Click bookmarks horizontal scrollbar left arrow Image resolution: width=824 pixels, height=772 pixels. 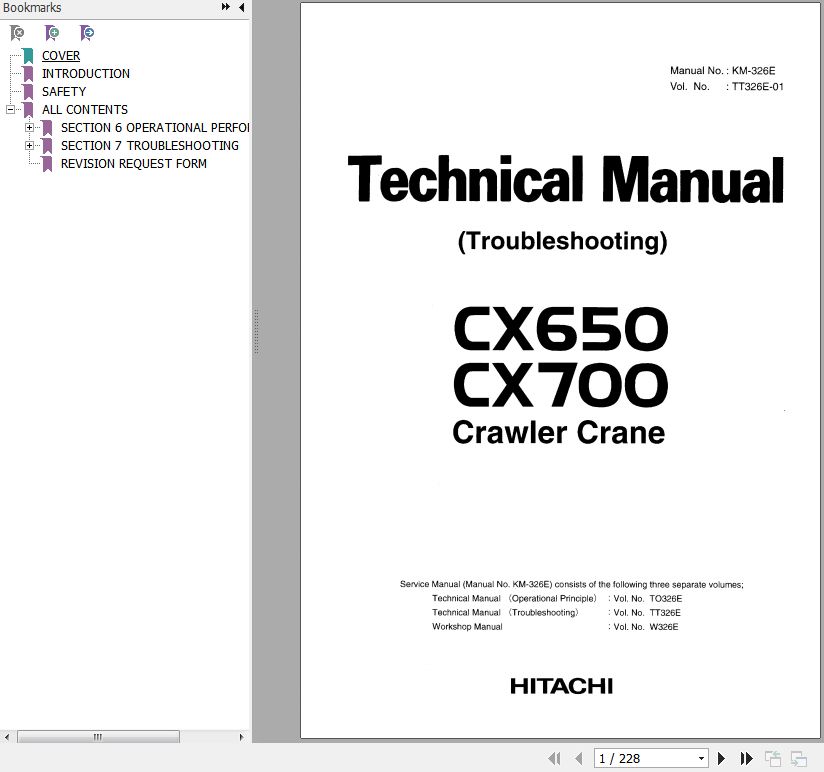(6, 737)
